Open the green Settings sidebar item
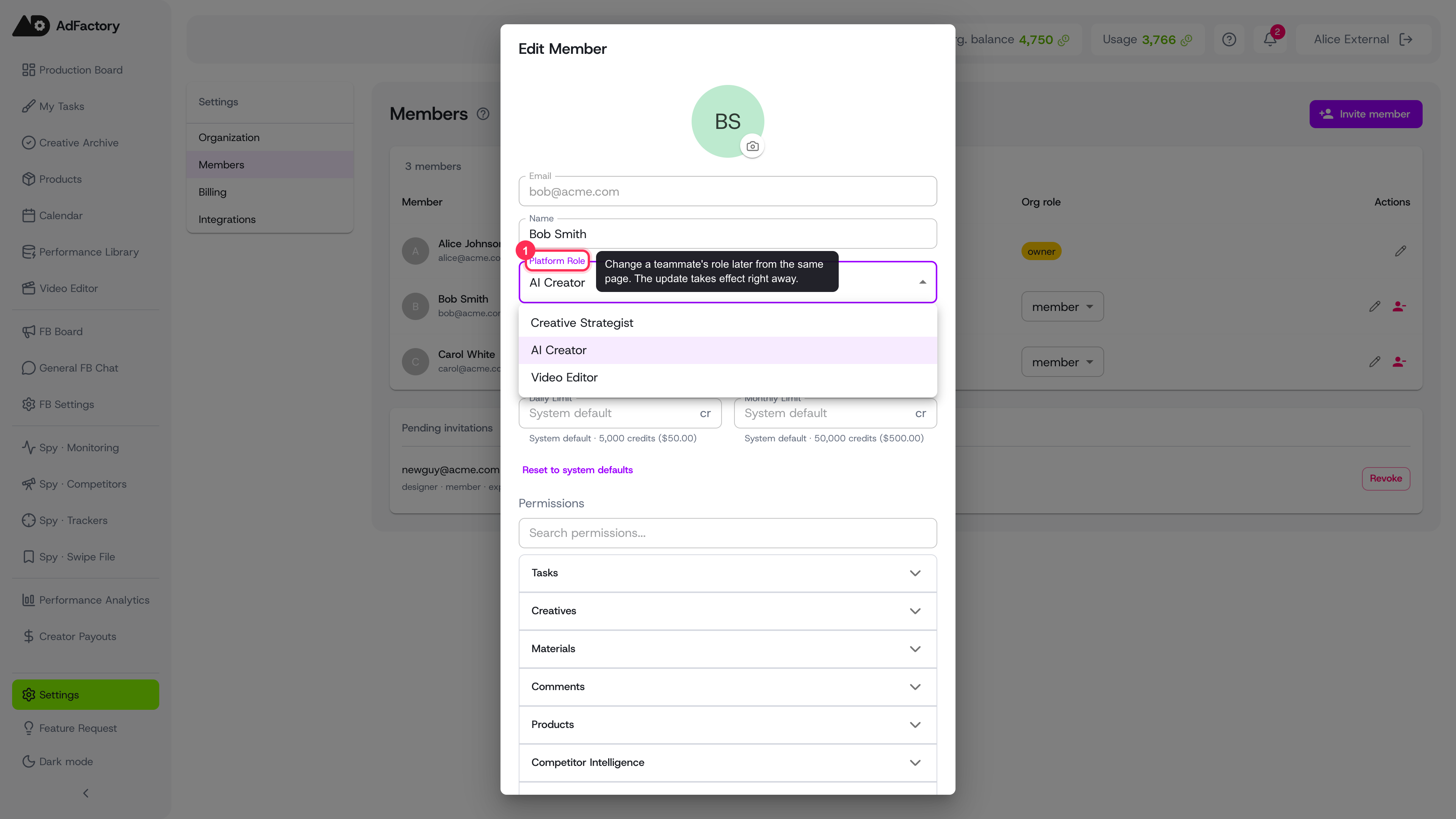The height and width of the screenshot is (819, 1456). point(85,695)
